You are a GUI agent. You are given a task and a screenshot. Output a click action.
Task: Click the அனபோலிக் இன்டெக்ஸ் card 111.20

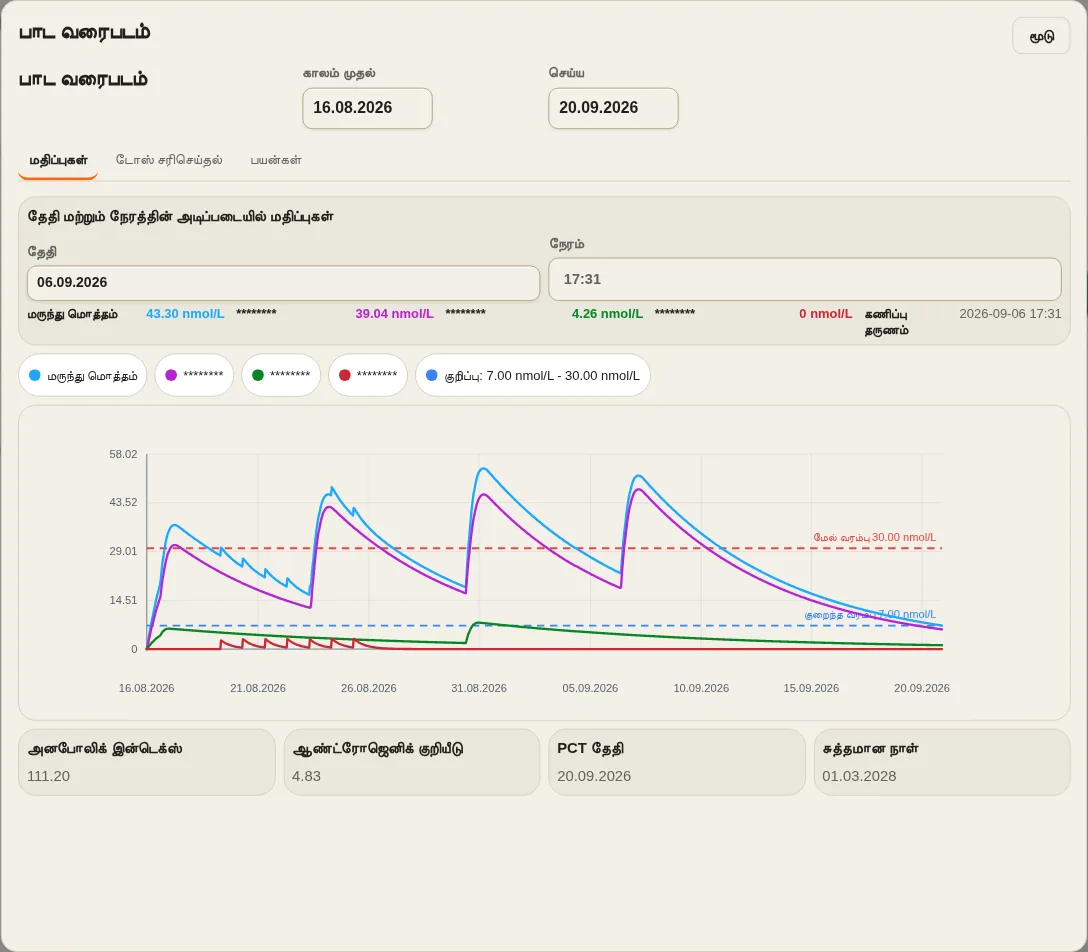pos(146,762)
